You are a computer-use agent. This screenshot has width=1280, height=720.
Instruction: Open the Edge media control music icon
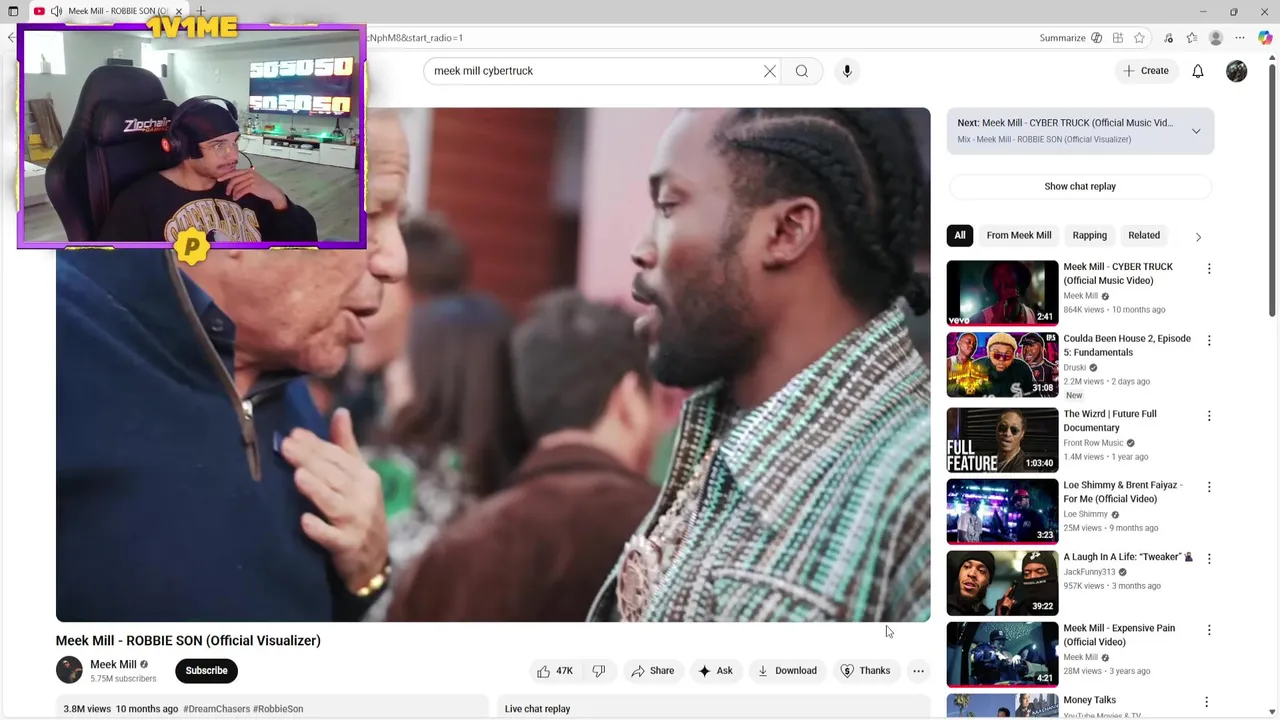[x=1169, y=38]
